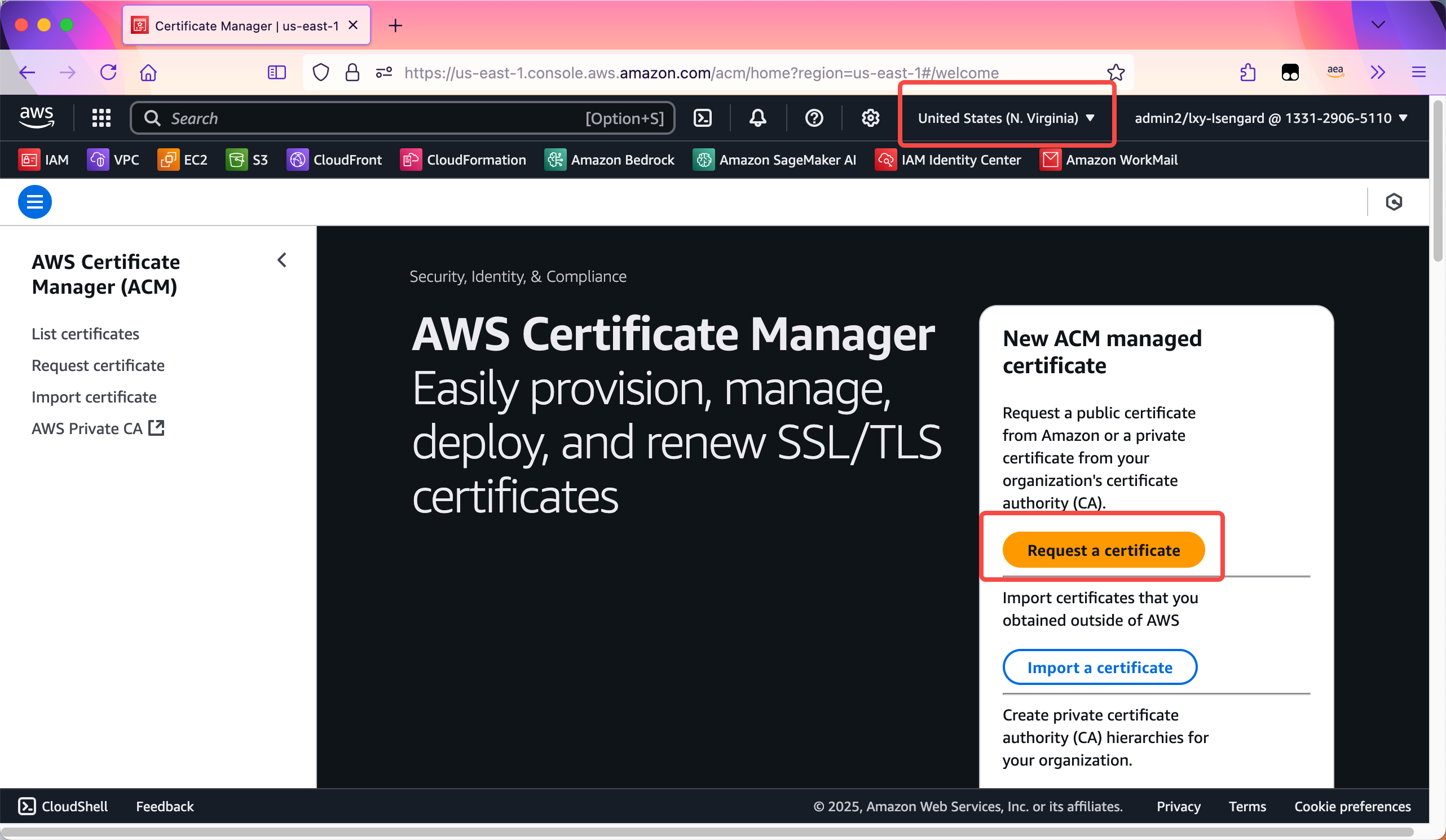Open EC2 favorite shortcut
Screen dimensions: 1446x840
(x=183, y=160)
